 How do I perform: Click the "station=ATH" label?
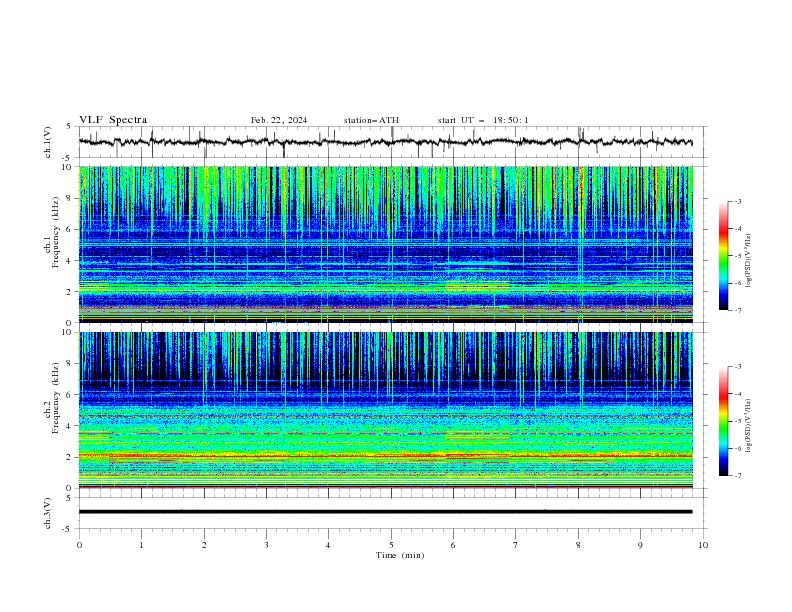click(371, 120)
